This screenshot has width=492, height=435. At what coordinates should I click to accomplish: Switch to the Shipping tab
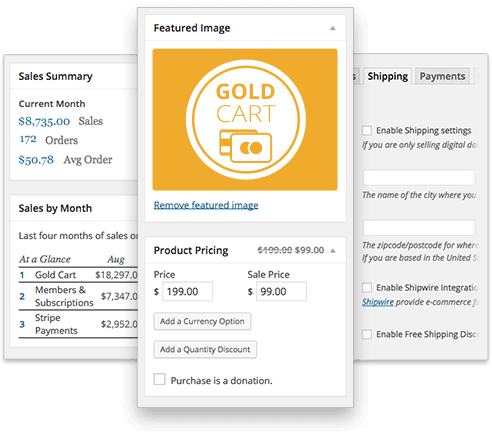(388, 76)
